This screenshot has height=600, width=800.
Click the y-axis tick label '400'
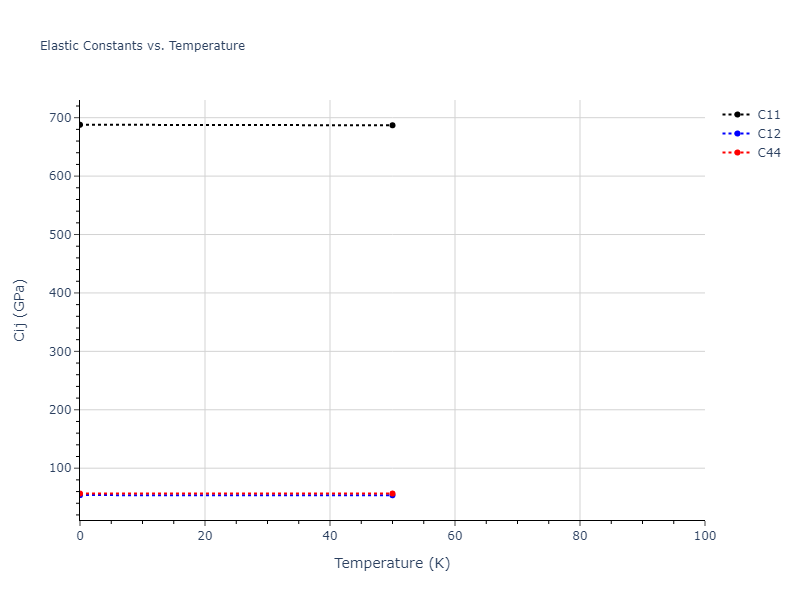pyautogui.click(x=59, y=293)
